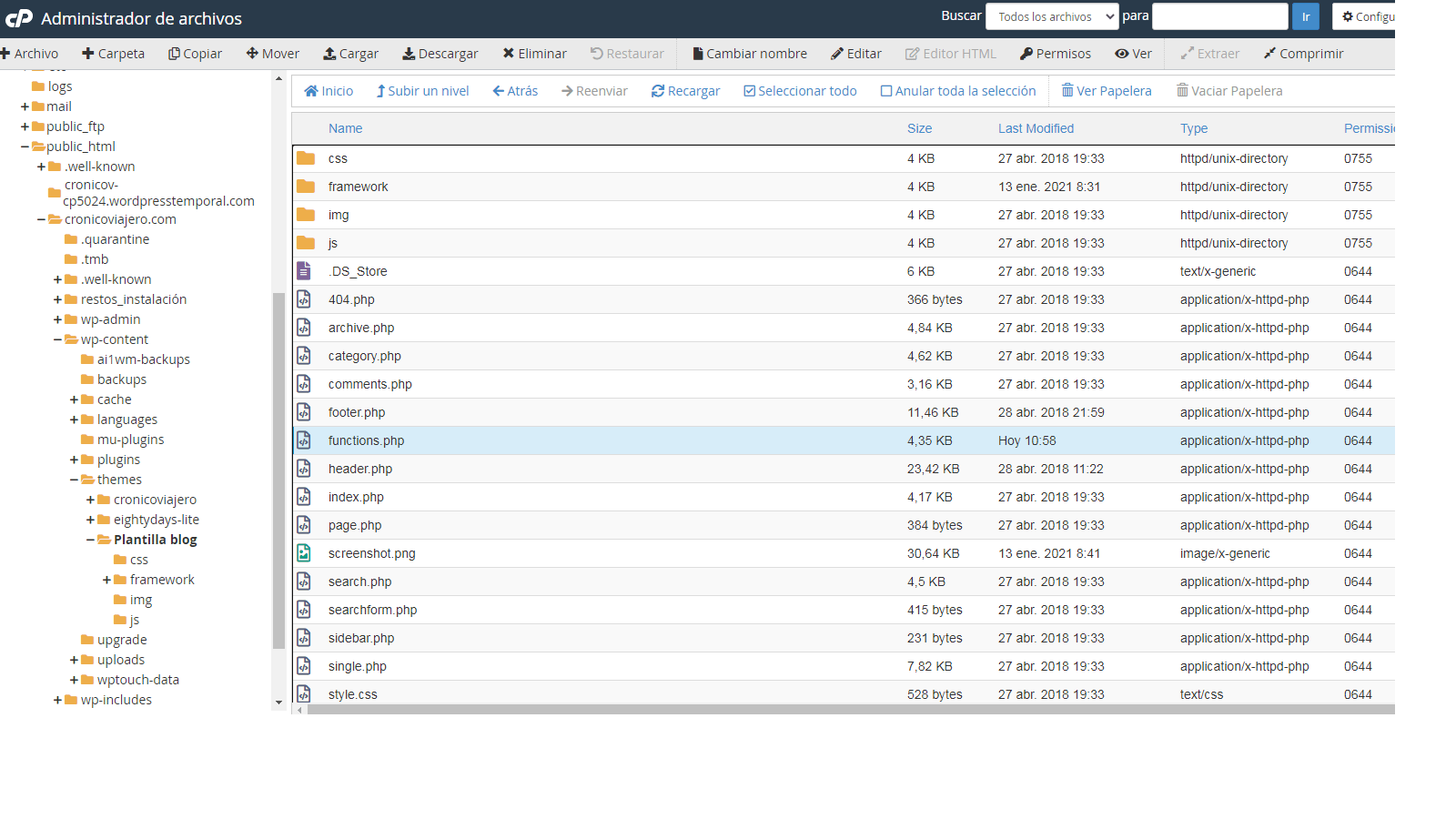Reload the listing with Recargar

pyautogui.click(x=685, y=91)
